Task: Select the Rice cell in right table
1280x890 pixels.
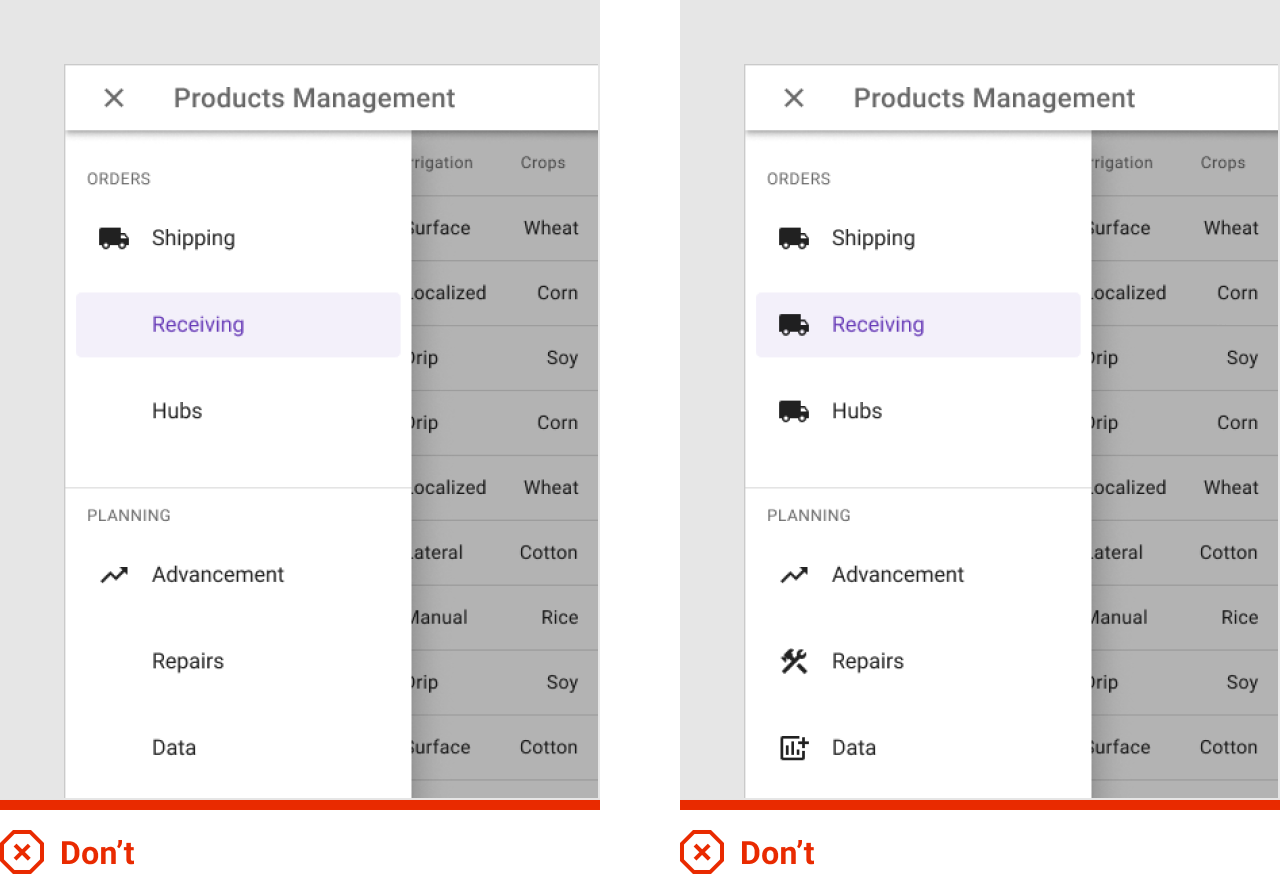Action: pyautogui.click(x=1239, y=618)
